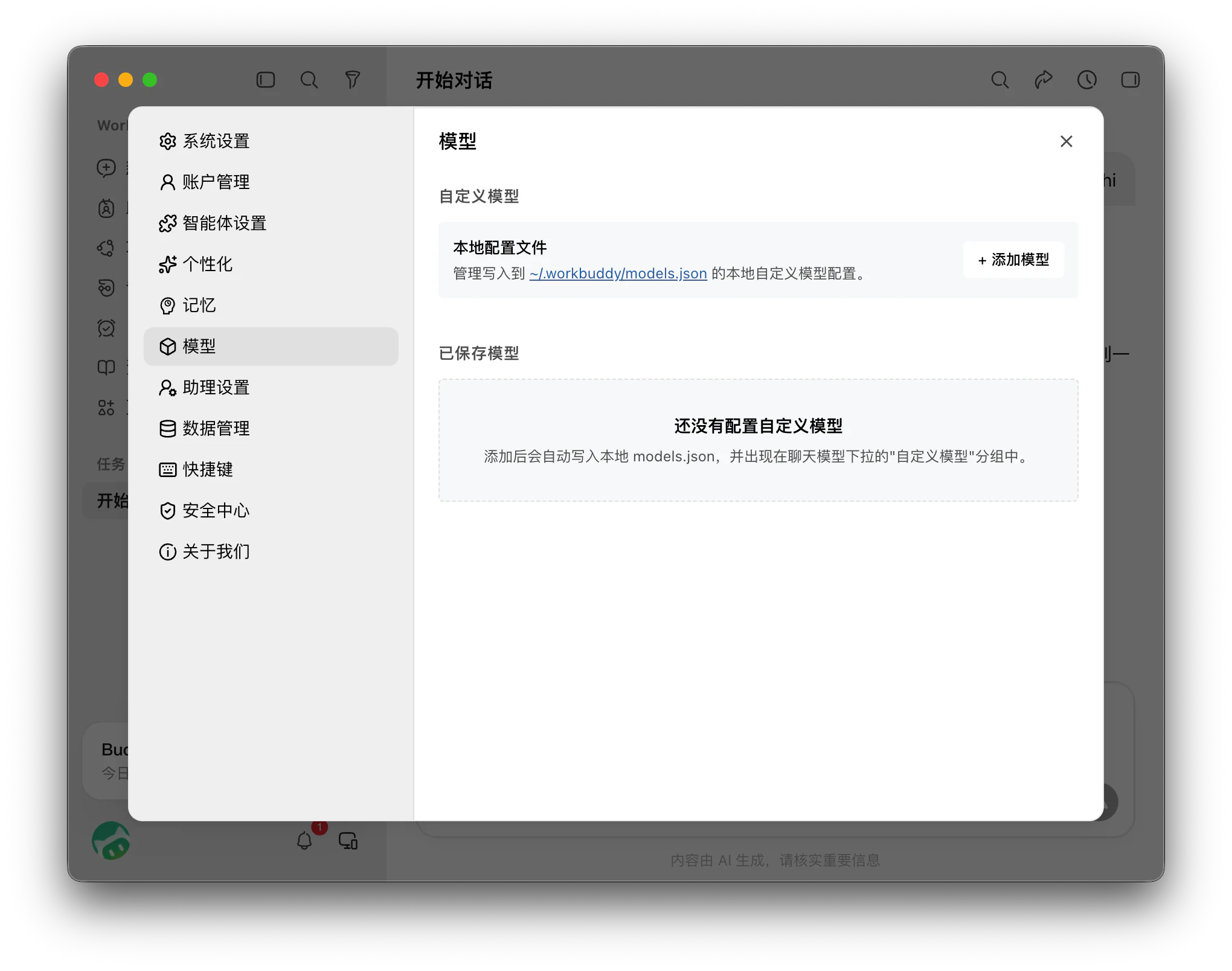Screen dimensions: 1232x971
Task: Toggle the sidebar panel icon in title bar
Action: 266,80
